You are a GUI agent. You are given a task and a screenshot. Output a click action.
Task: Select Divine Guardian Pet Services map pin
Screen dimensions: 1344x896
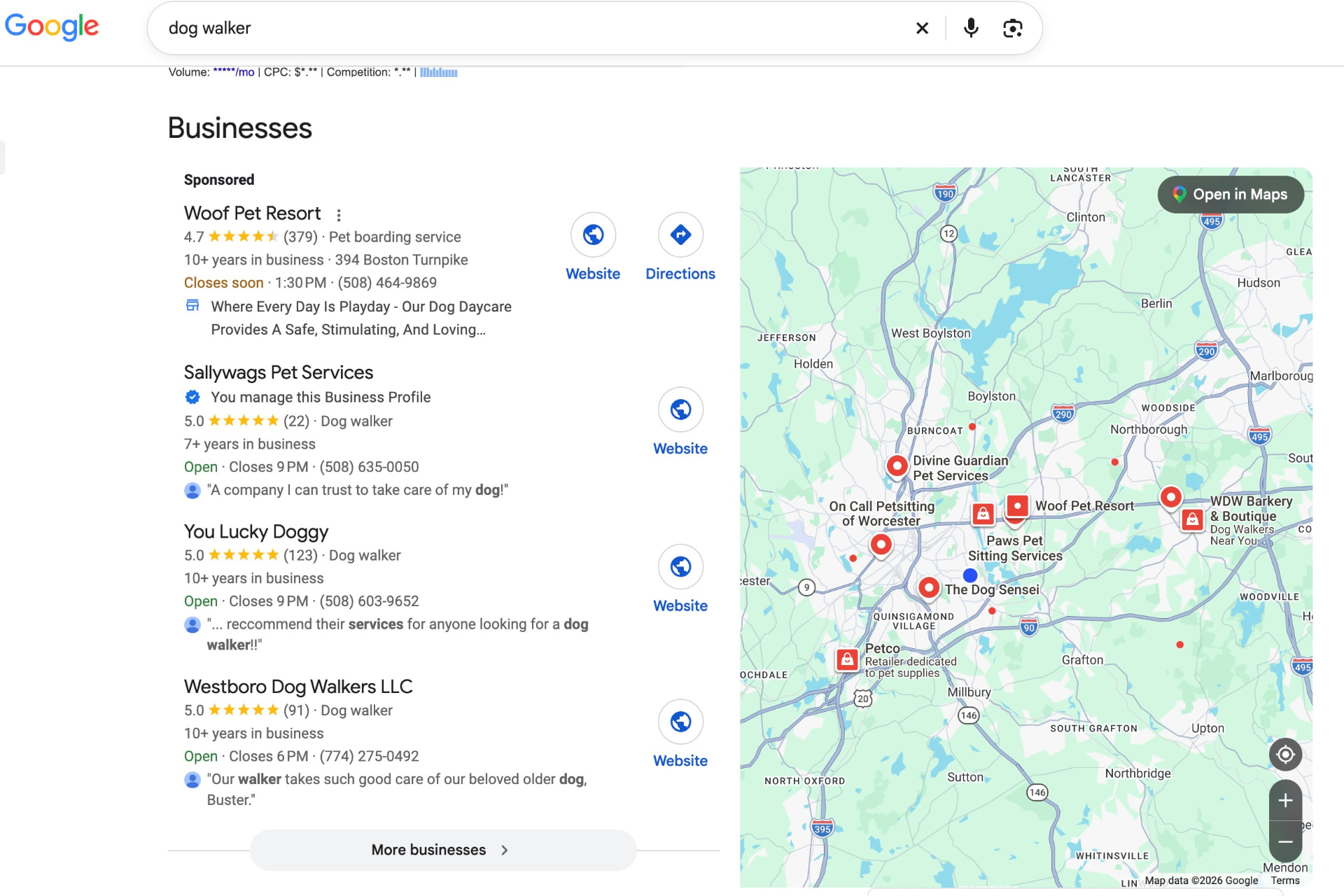point(897,465)
